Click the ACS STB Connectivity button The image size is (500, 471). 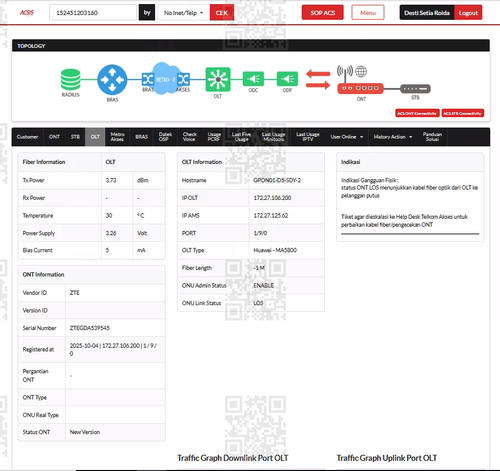pos(463,113)
